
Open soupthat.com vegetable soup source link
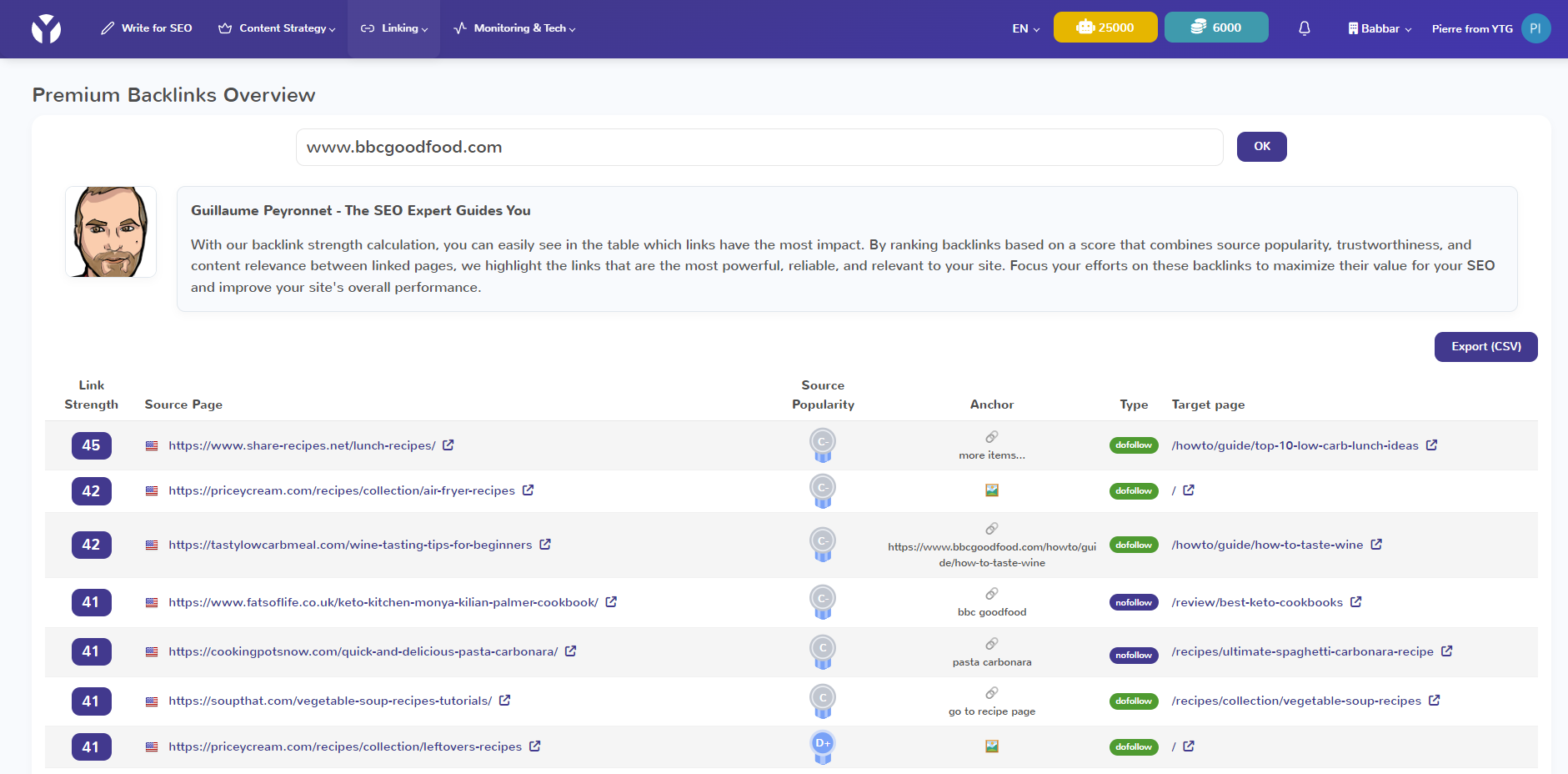(x=329, y=701)
